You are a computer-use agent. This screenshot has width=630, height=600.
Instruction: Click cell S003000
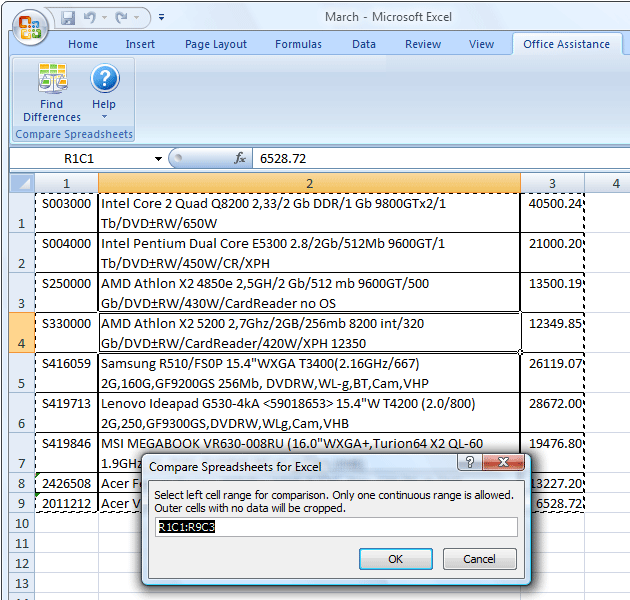point(67,213)
